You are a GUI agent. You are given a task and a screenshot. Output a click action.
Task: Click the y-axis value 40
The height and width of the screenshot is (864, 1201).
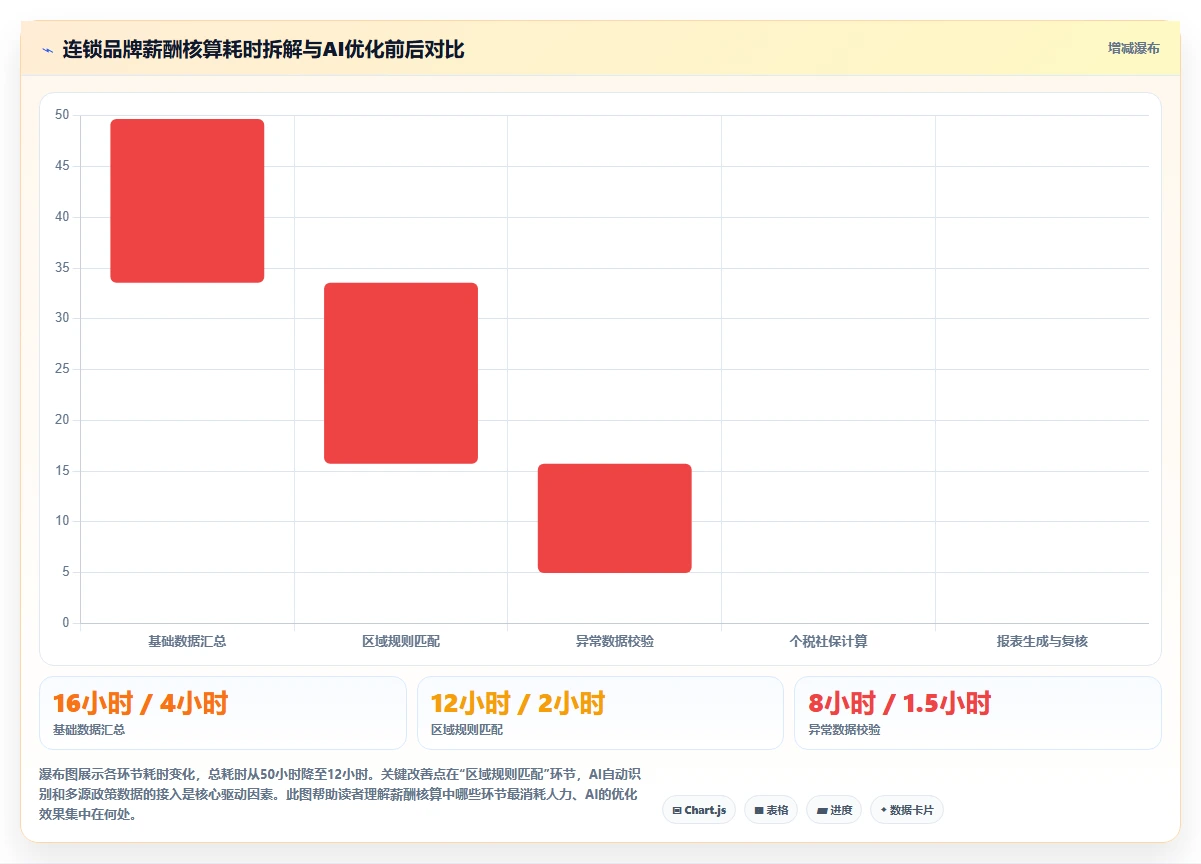[x=62, y=217]
